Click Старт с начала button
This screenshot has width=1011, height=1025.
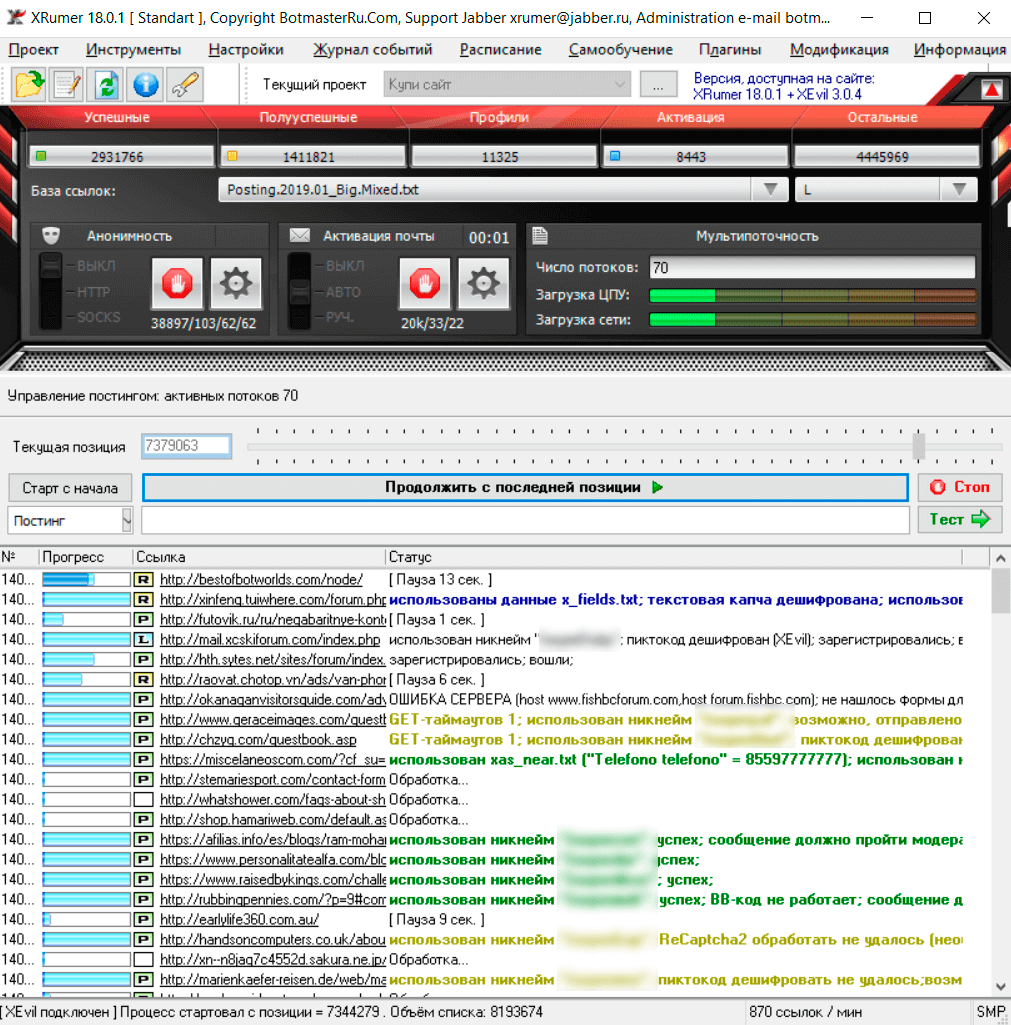point(70,488)
